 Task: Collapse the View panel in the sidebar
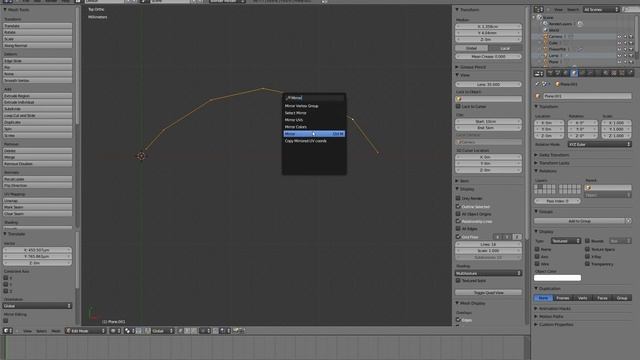[463, 75]
